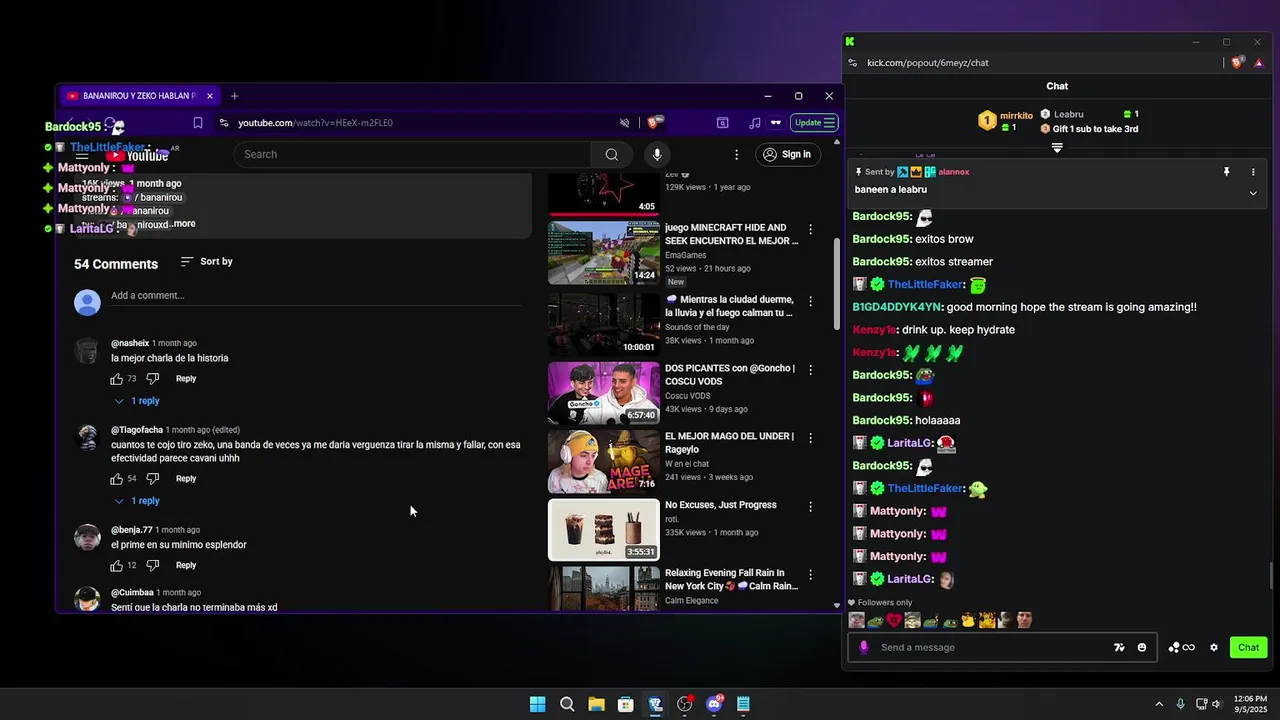
Task: Click the browser Update button
Action: [x=814, y=123]
